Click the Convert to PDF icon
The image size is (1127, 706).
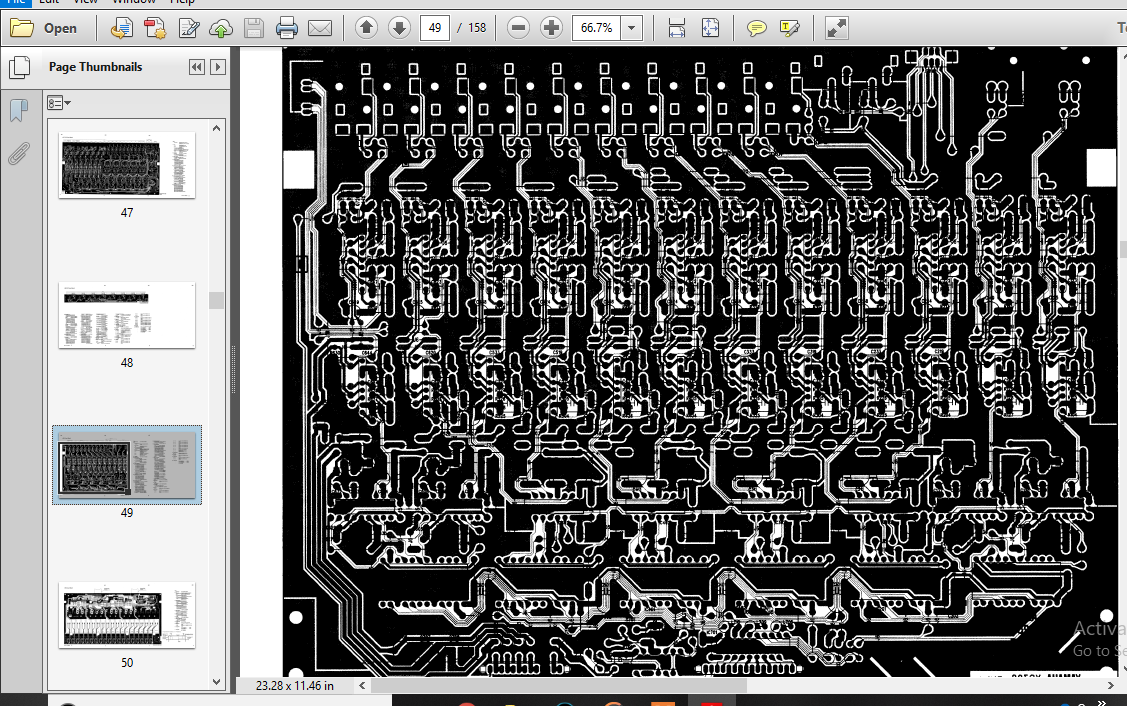coord(155,29)
